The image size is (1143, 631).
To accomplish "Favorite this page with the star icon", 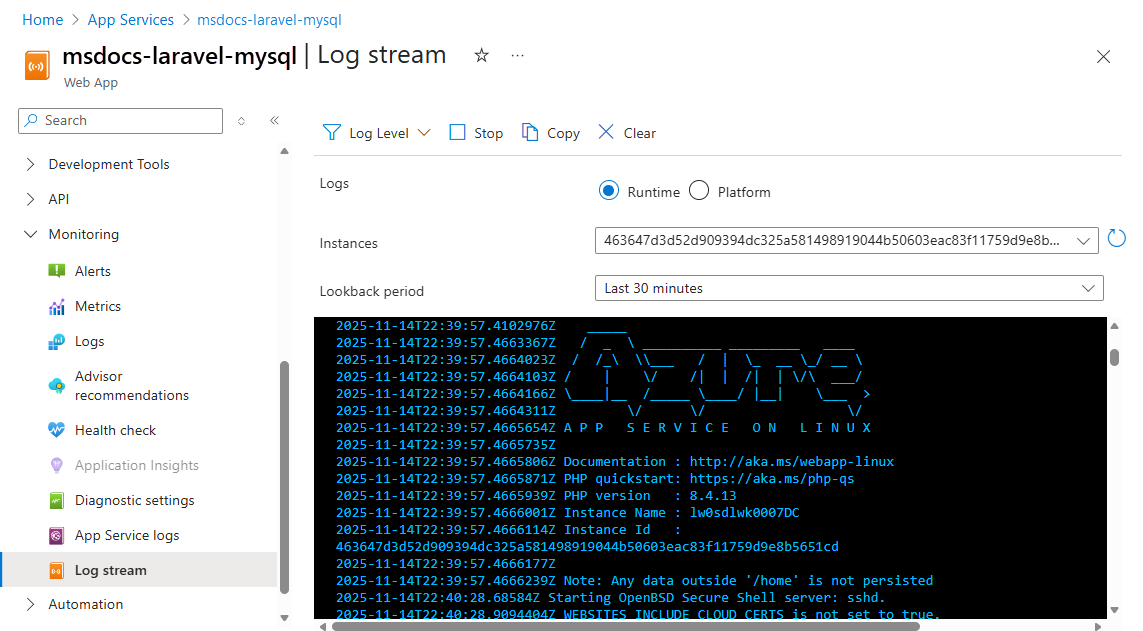I will point(481,55).
